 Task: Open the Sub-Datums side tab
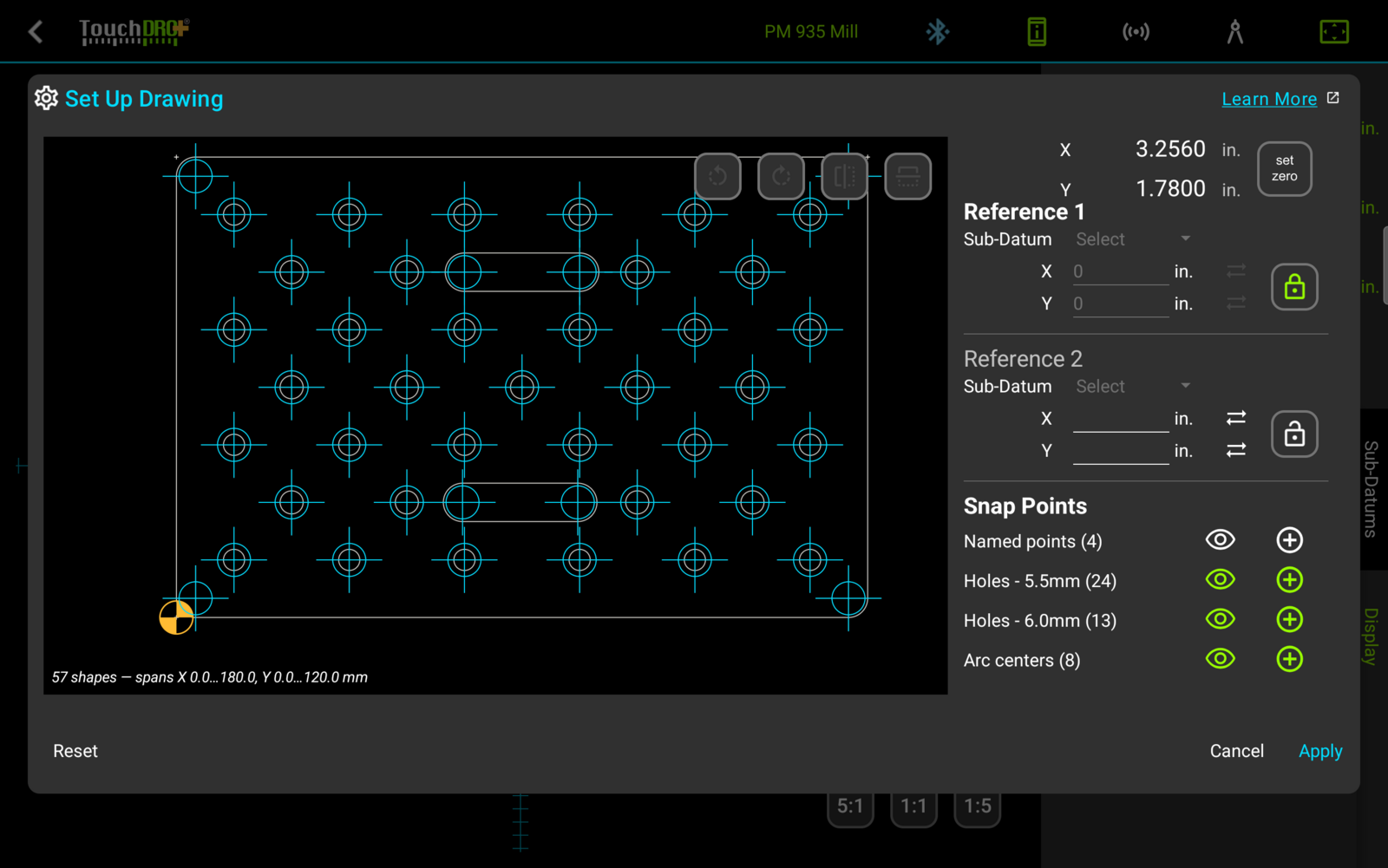pos(1371,489)
